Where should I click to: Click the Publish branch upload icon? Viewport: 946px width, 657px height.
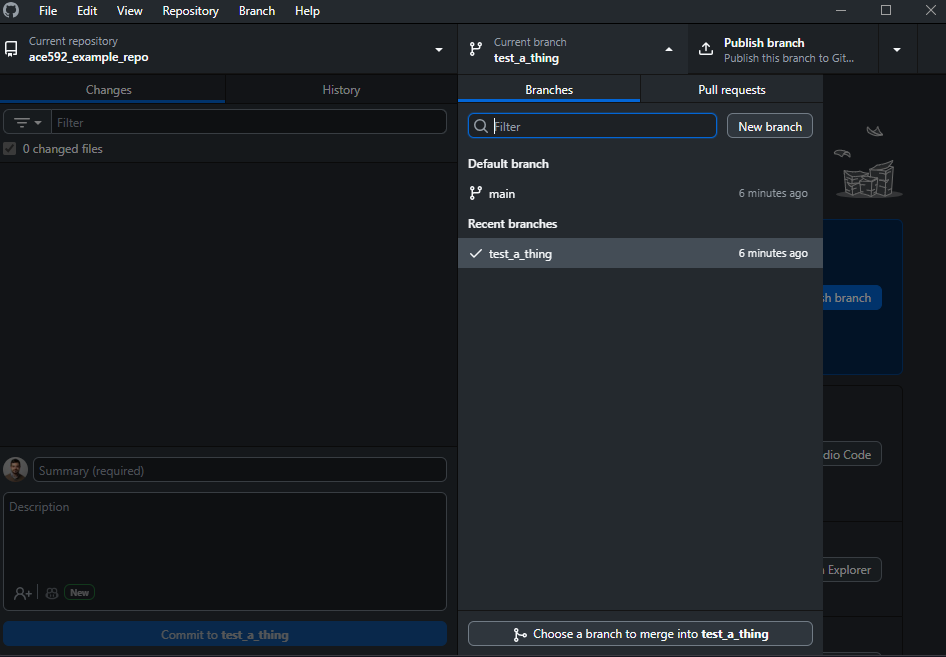[706, 49]
